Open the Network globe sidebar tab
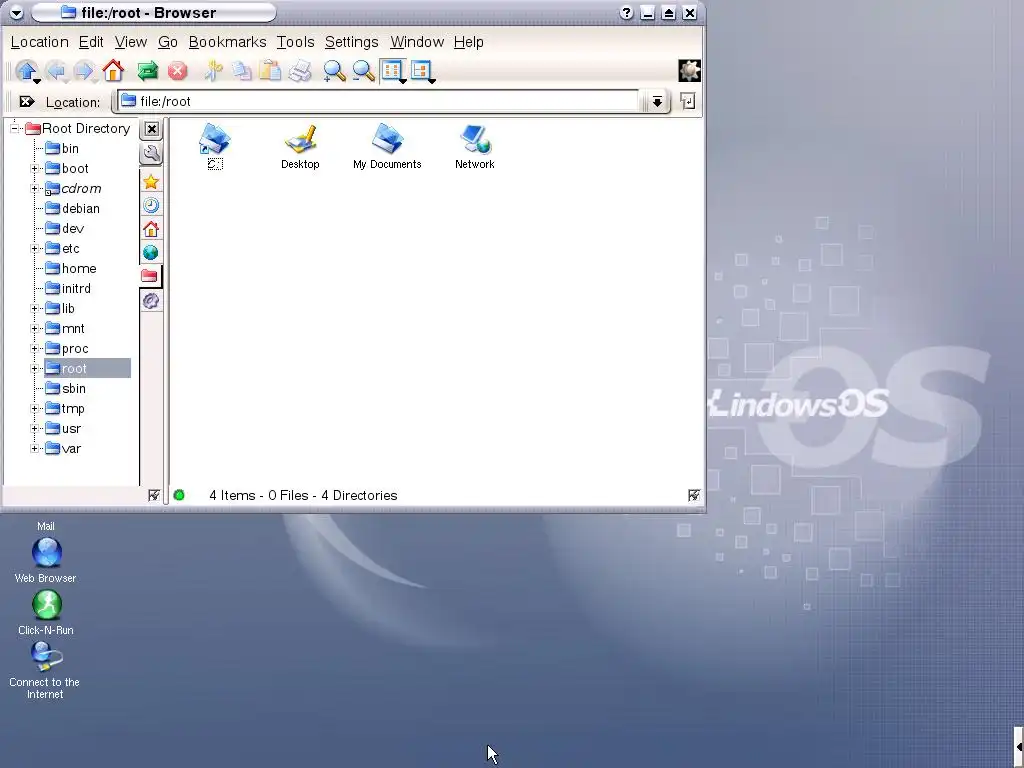1024x768 pixels. (x=151, y=253)
